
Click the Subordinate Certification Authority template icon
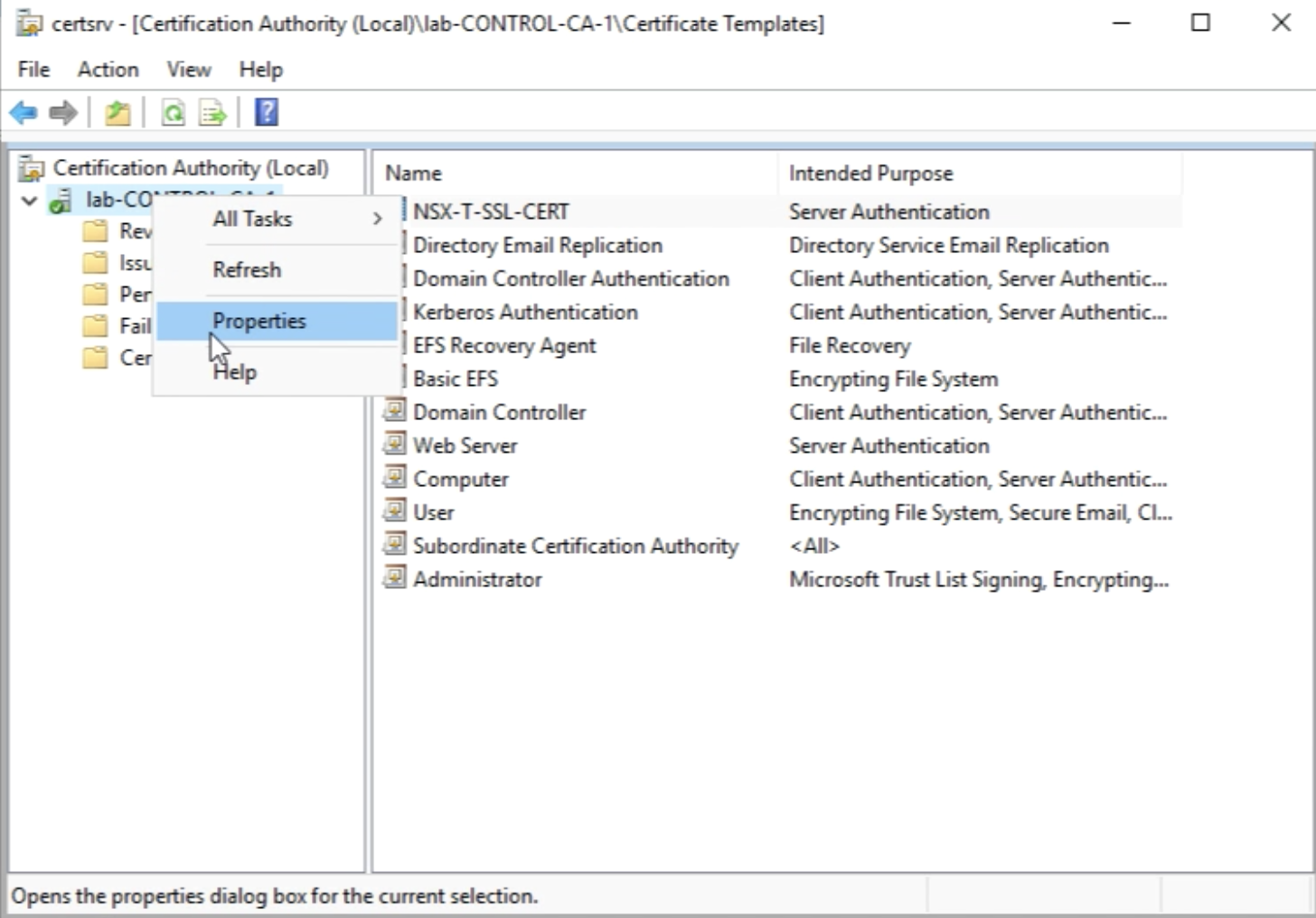pos(394,545)
